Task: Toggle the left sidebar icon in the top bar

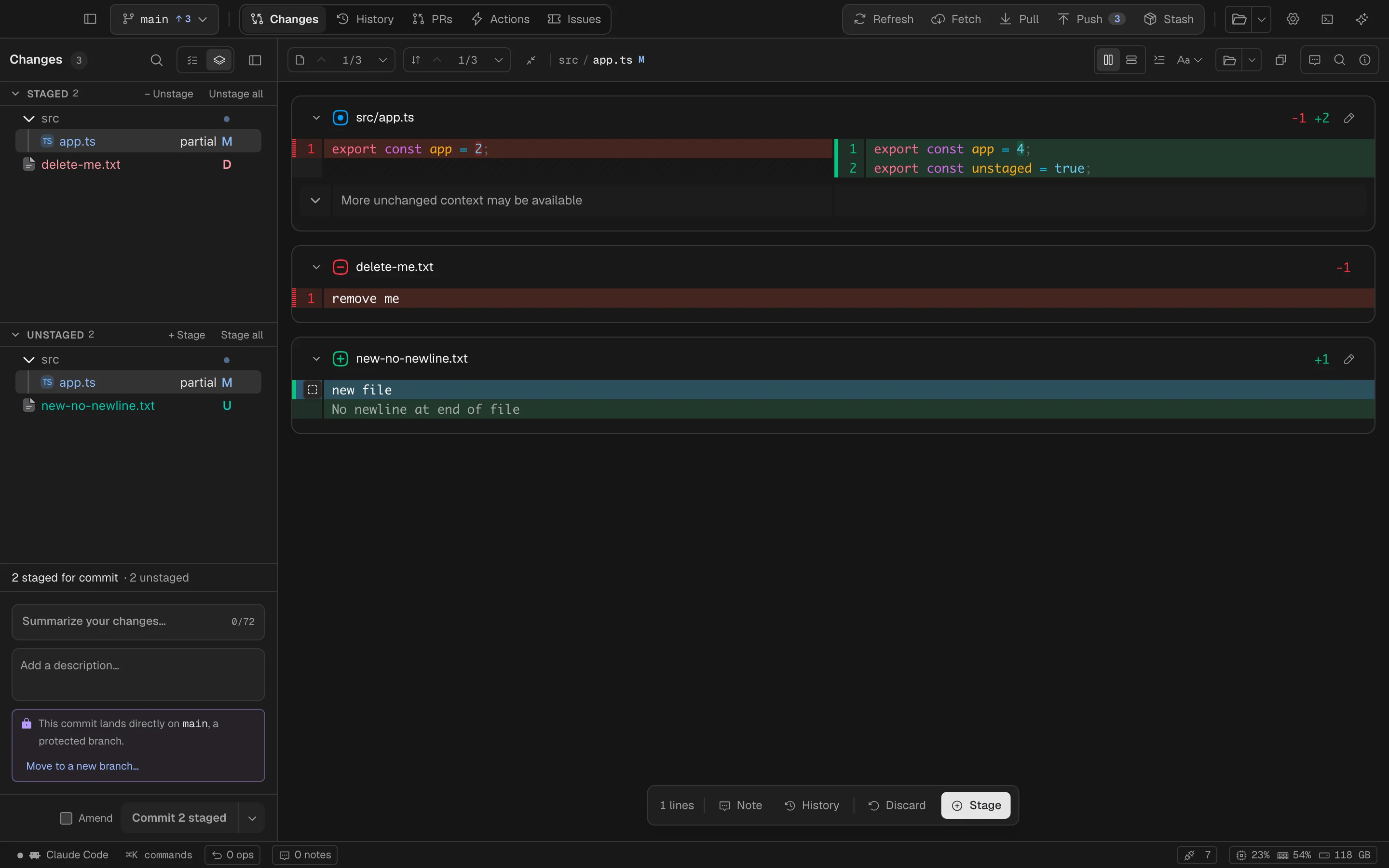Action: tap(90, 19)
